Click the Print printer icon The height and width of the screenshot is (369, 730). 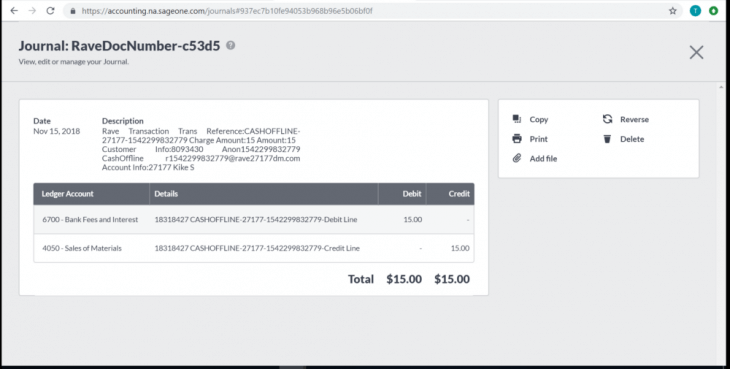pyautogui.click(x=517, y=139)
